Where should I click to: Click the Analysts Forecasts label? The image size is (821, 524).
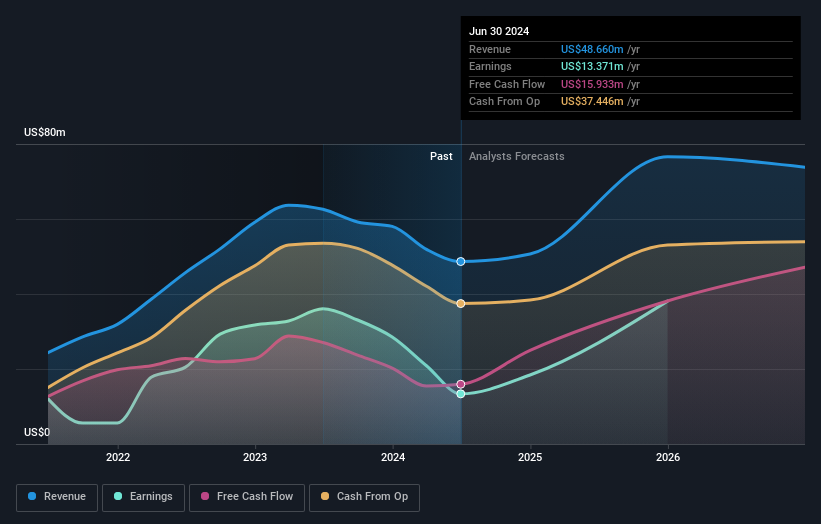pyautogui.click(x=516, y=157)
